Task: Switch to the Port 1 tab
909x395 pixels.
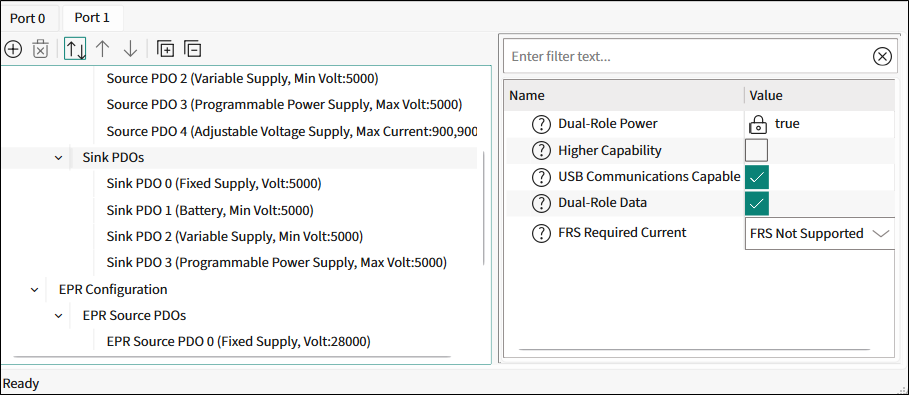Action: [92, 17]
